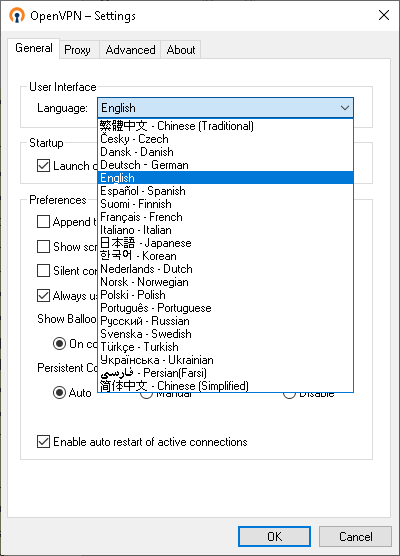
Task: Select Polski - Polish language
Action: tap(226, 295)
